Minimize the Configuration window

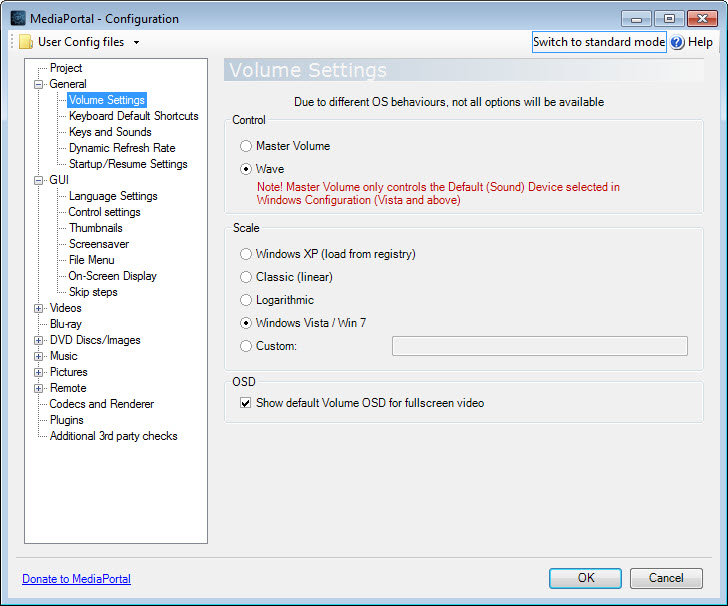coord(637,19)
